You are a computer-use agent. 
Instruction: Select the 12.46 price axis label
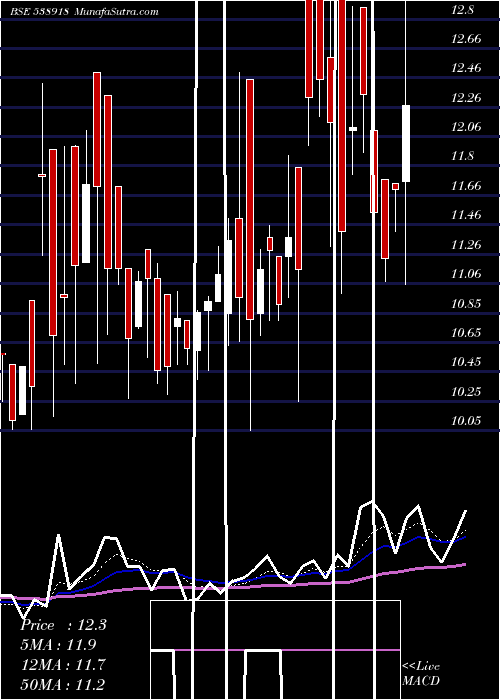(x=466, y=68)
